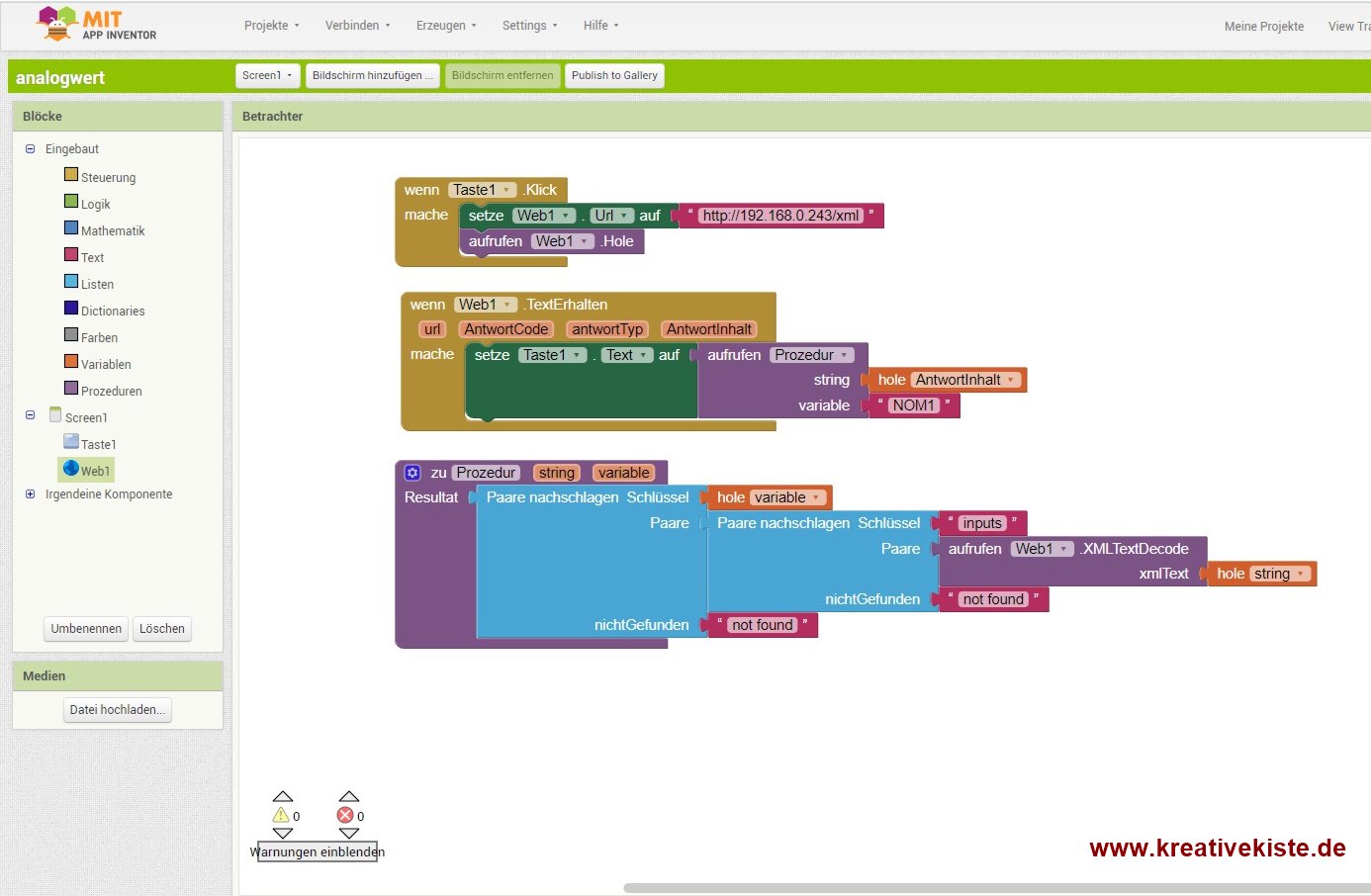The image size is (1371, 896).
Task: Open the blue mutator gear on Prozedur block
Action: click(412, 473)
